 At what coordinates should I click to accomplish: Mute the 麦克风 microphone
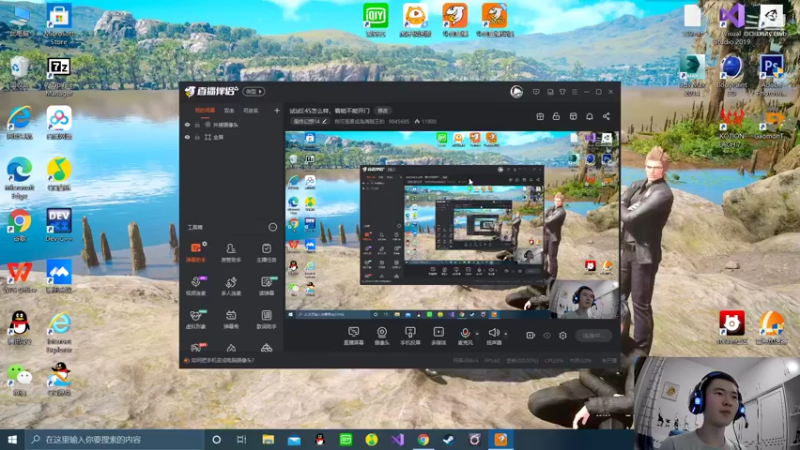(x=465, y=336)
